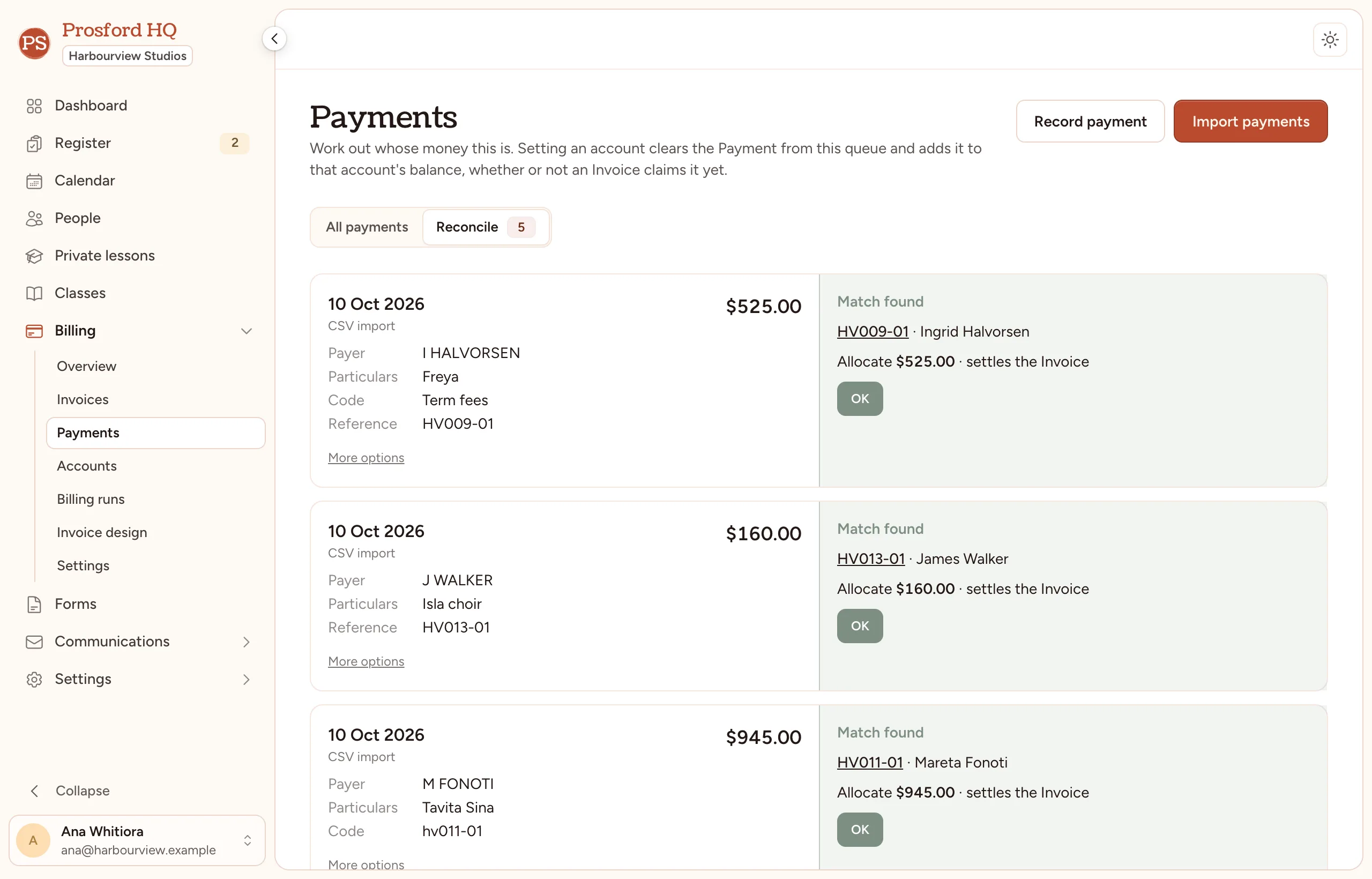The width and height of the screenshot is (1372, 879).
Task: Open Billing Overview
Action: coord(87,366)
